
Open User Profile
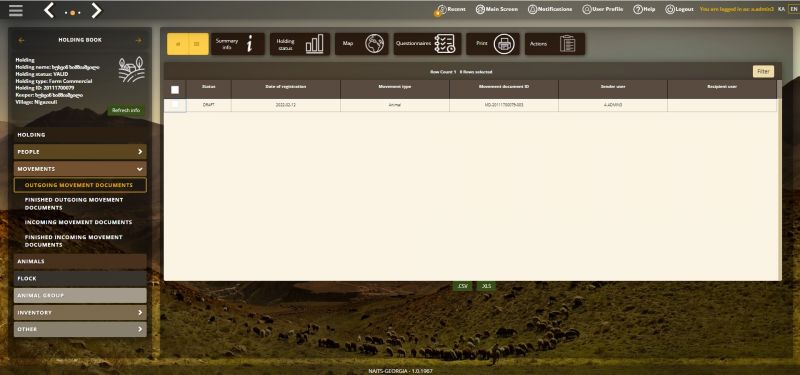pos(603,9)
